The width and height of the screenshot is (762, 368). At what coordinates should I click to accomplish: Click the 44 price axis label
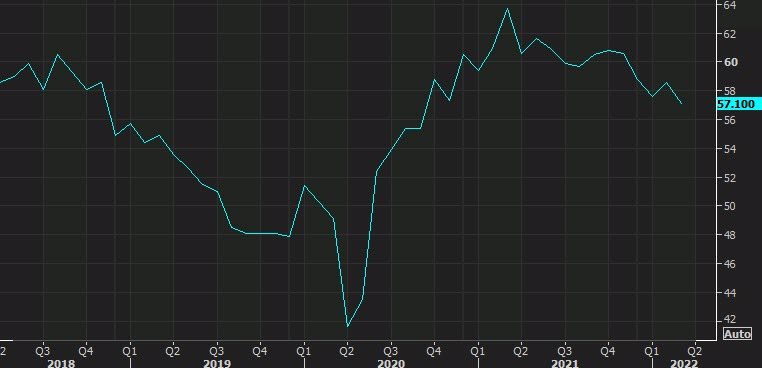pyautogui.click(x=730, y=293)
